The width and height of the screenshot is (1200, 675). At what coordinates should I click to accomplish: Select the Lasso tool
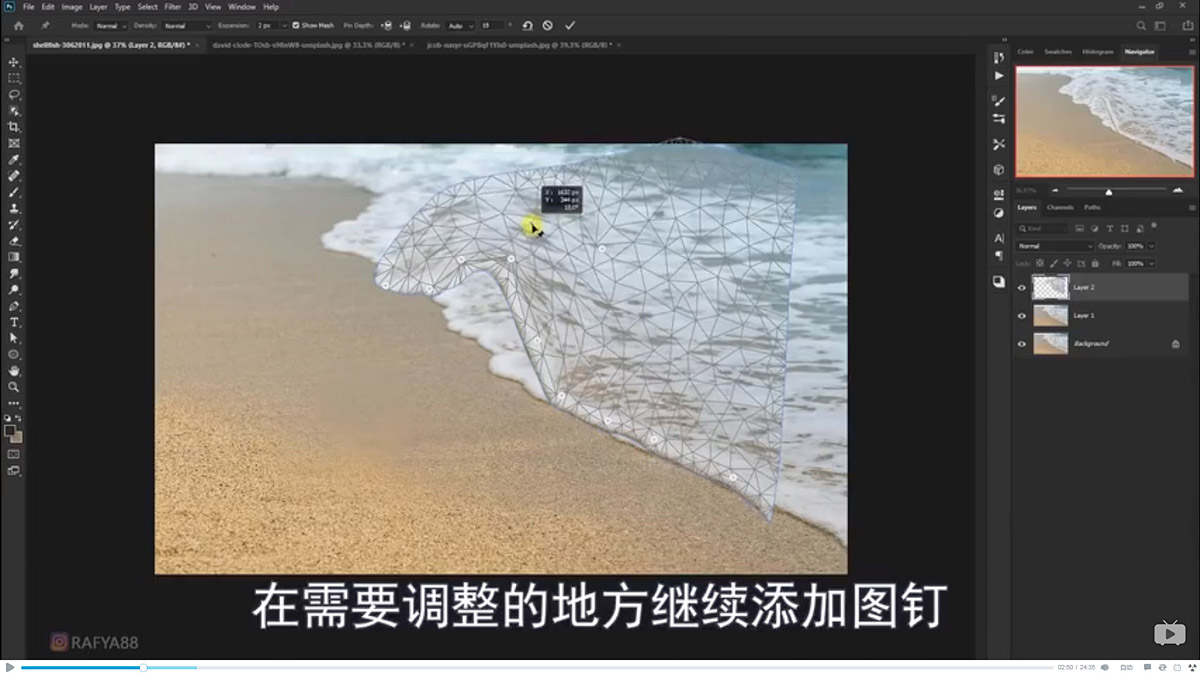click(14, 94)
